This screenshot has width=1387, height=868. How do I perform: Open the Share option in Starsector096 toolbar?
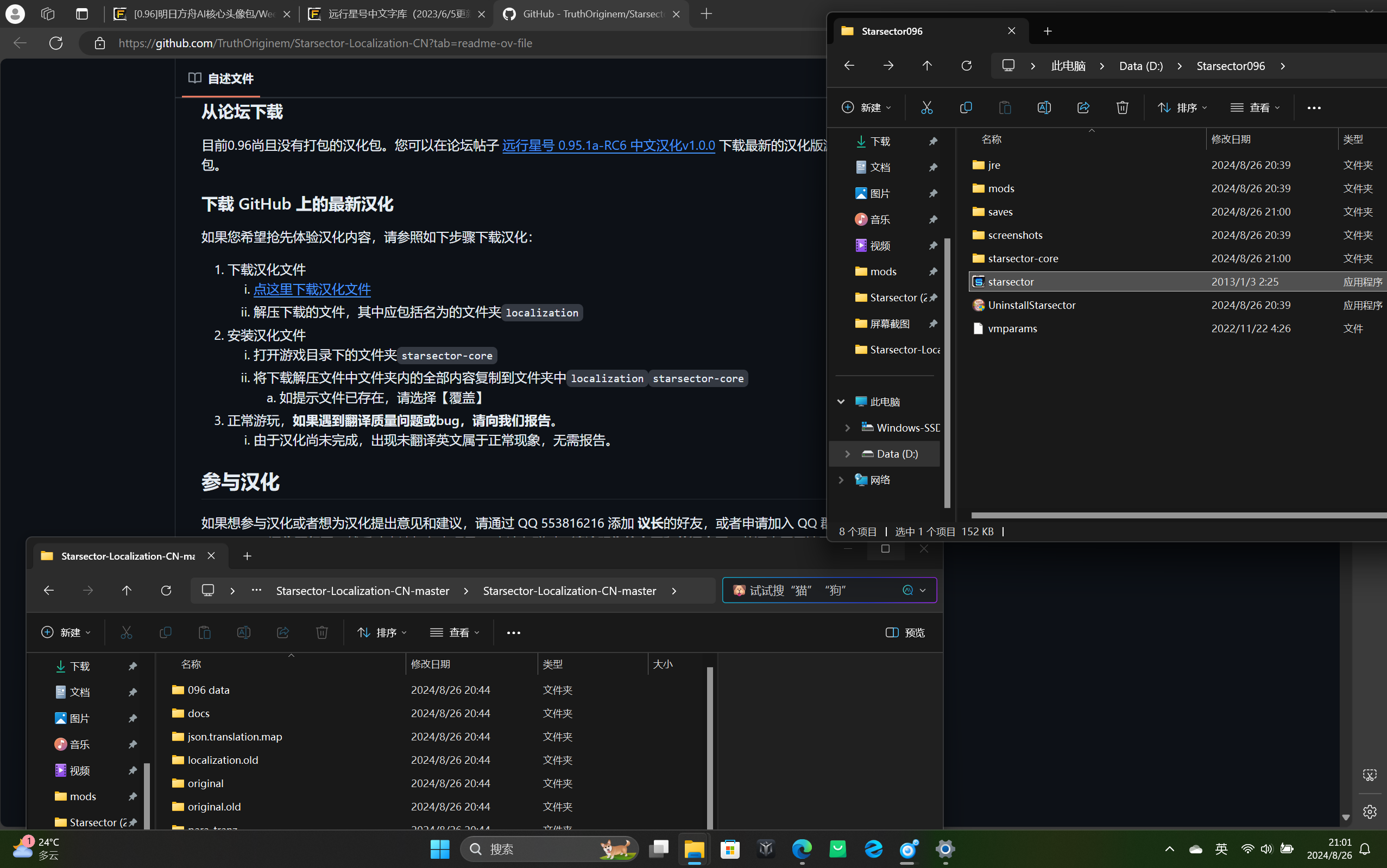click(x=1083, y=107)
